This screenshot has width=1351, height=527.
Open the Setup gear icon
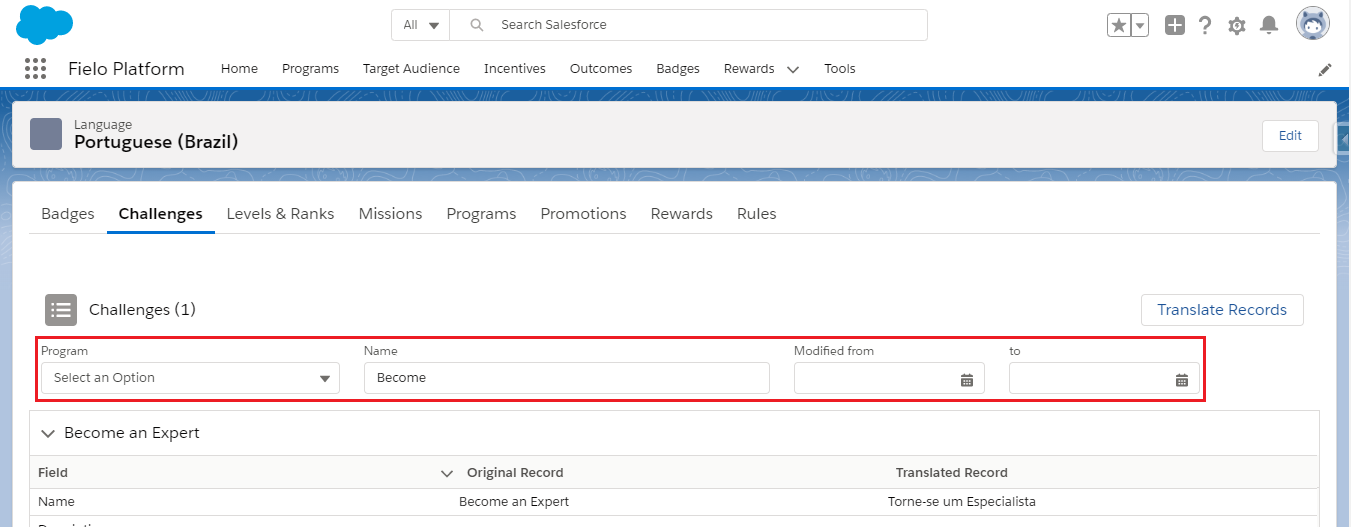1237,25
